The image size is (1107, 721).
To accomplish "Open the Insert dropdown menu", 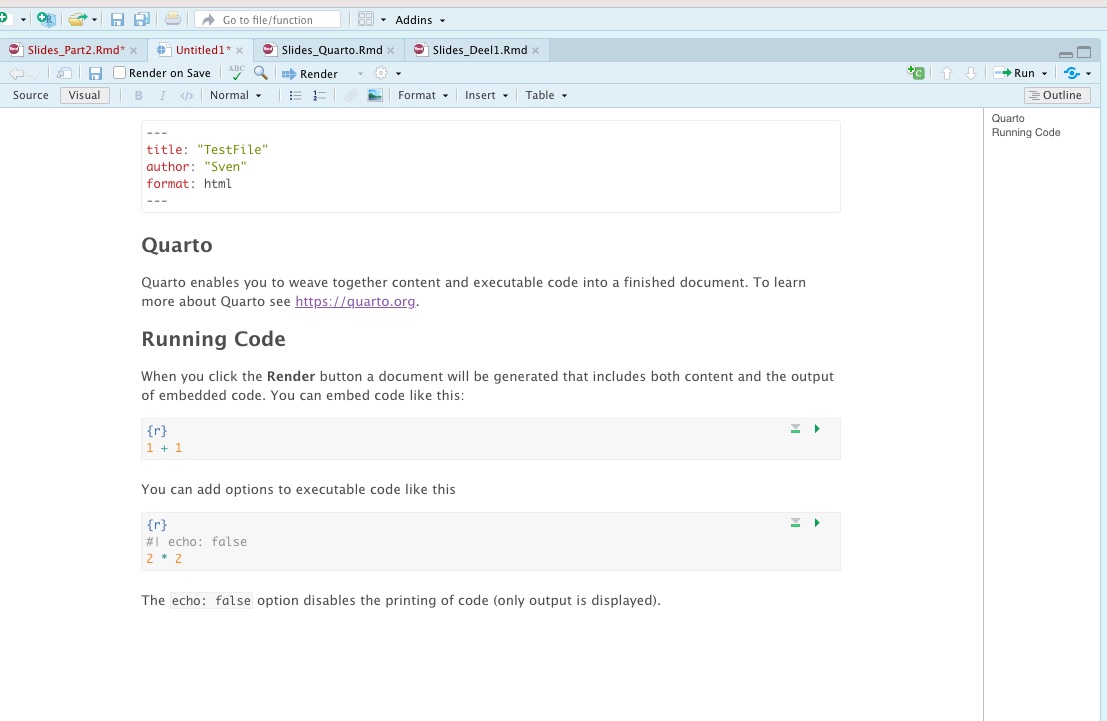I will coord(486,95).
